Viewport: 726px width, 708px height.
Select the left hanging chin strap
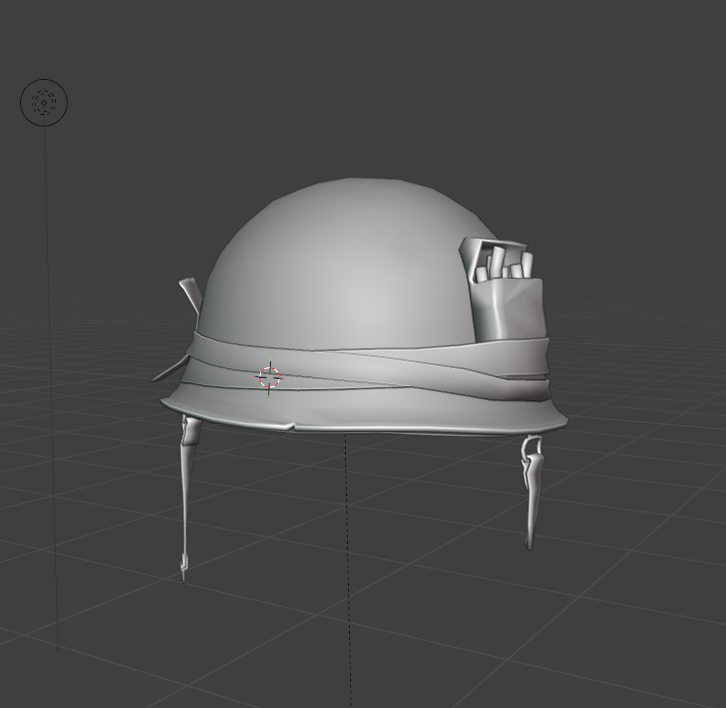pyautogui.click(x=187, y=490)
